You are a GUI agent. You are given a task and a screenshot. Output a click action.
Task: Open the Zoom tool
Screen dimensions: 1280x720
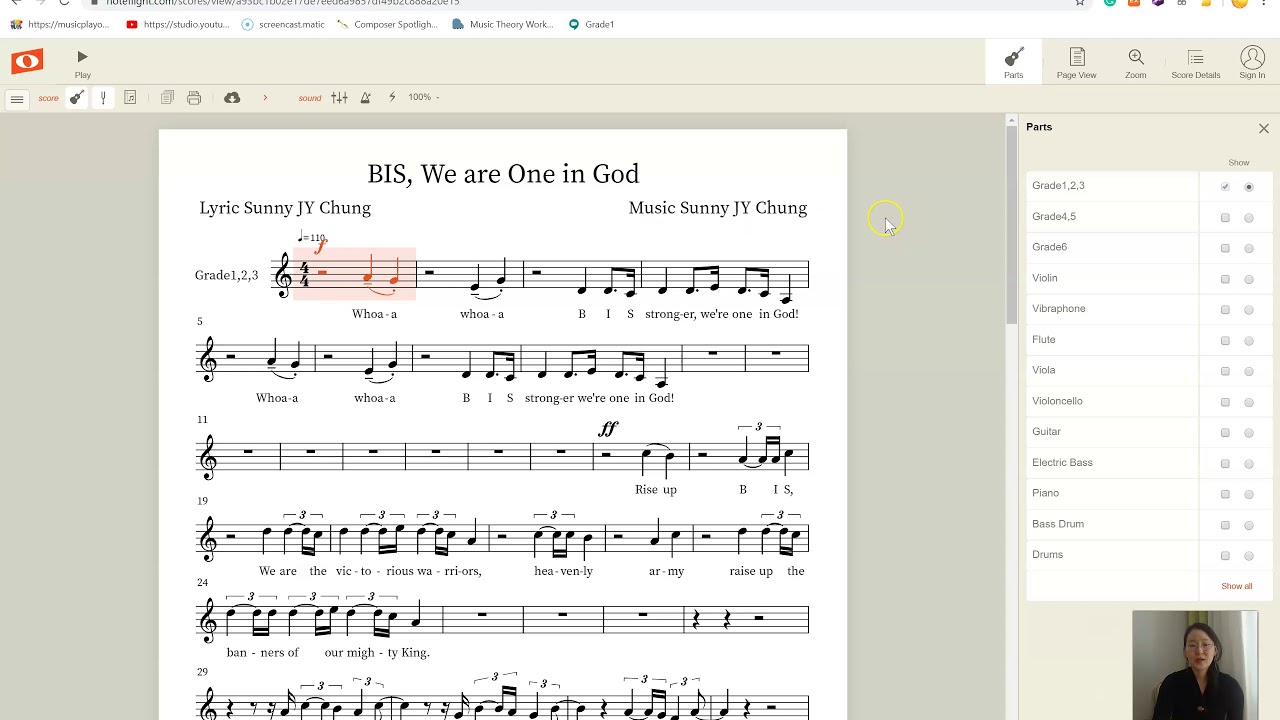click(x=1135, y=63)
